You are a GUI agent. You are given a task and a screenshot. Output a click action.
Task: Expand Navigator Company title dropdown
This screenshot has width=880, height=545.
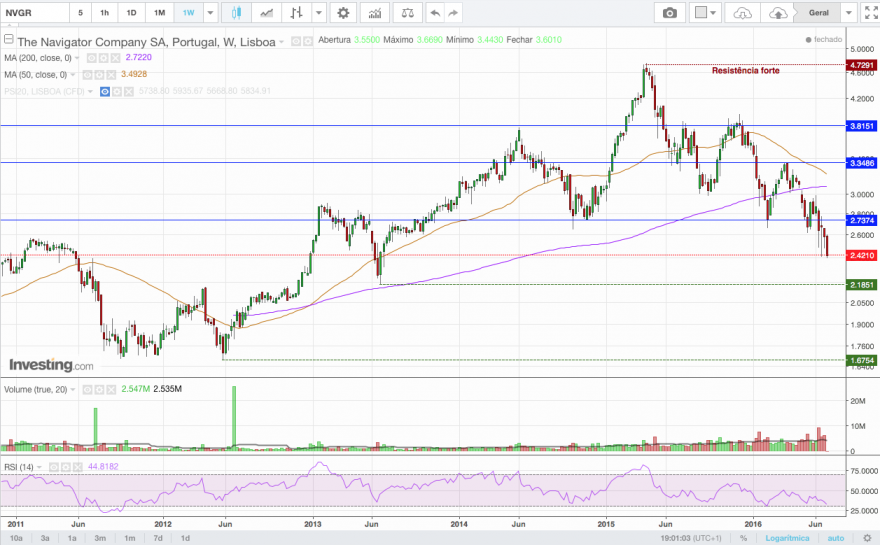click(282, 42)
